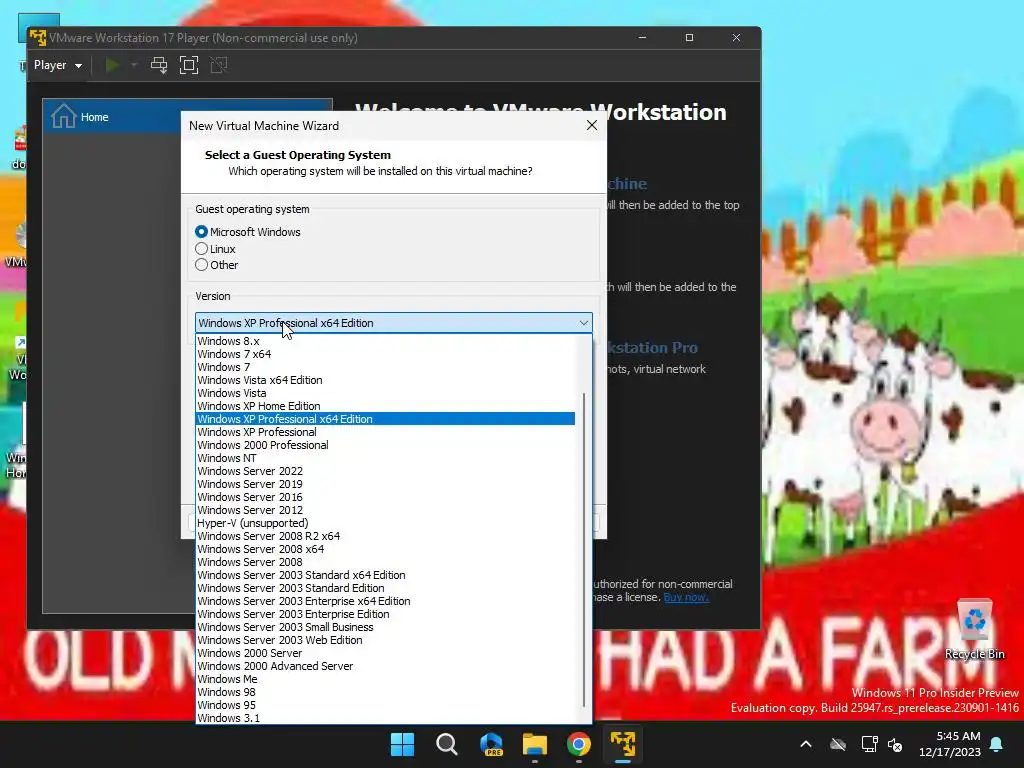
Task: Choose Windows Me option
Action: coord(385,679)
